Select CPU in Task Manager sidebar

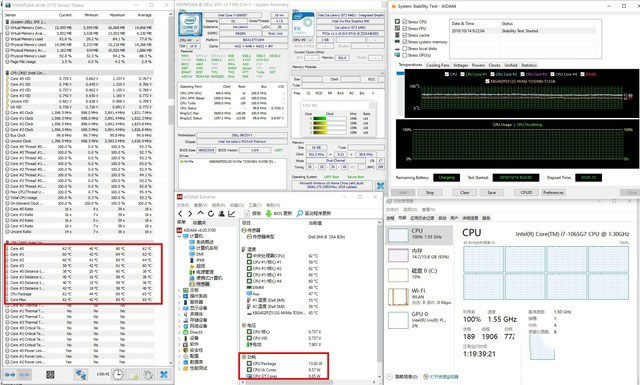pos(419,234)
